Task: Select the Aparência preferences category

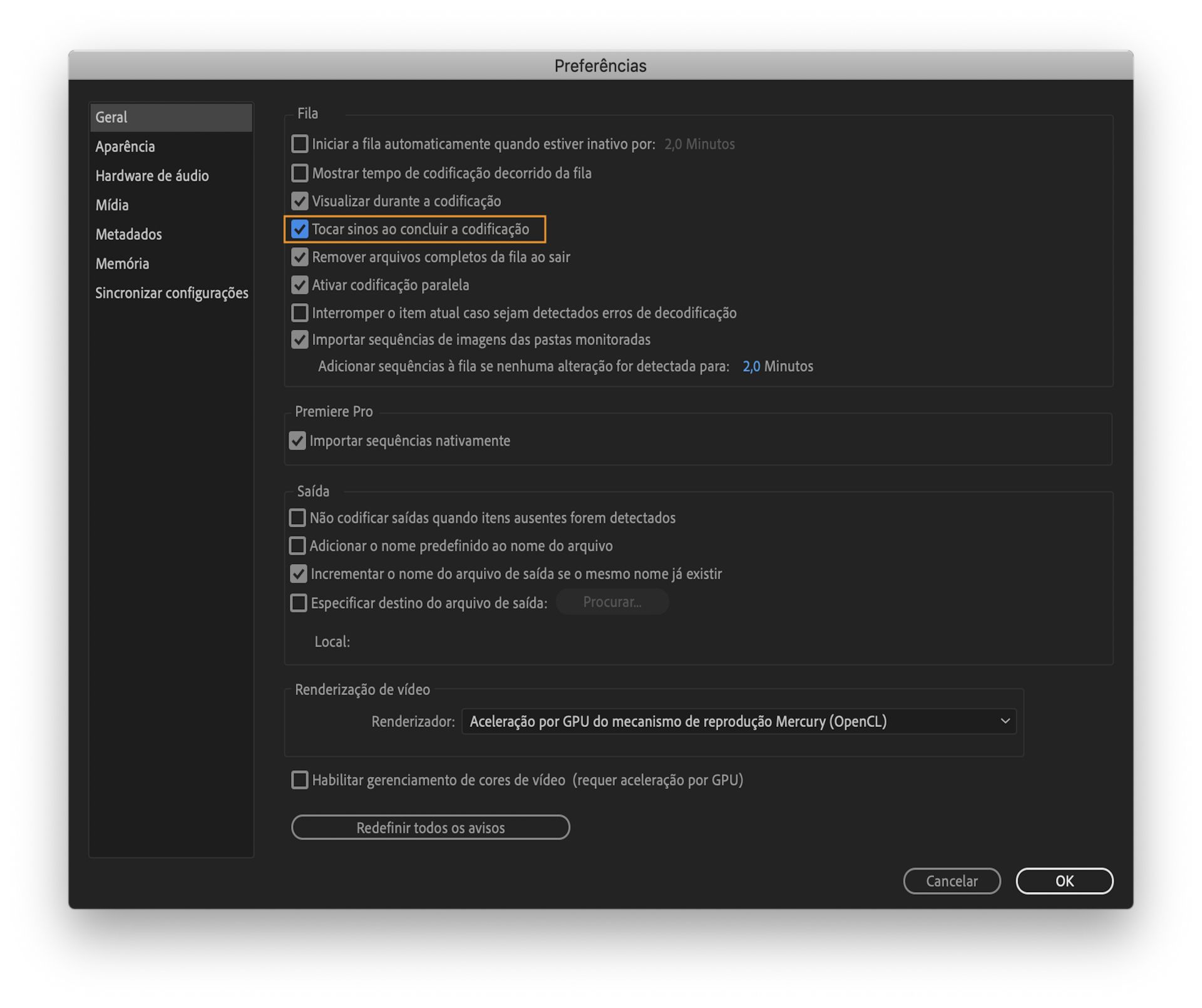Action: tap(125, 147)
